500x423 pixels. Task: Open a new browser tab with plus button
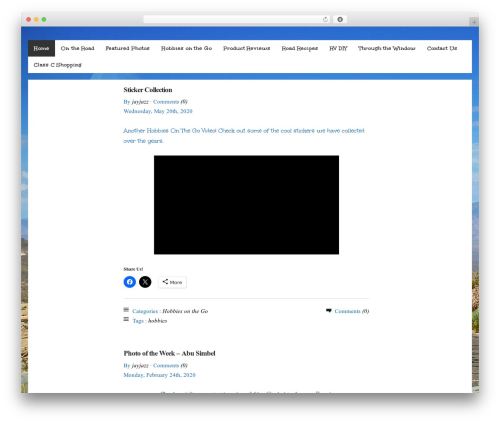474,22
